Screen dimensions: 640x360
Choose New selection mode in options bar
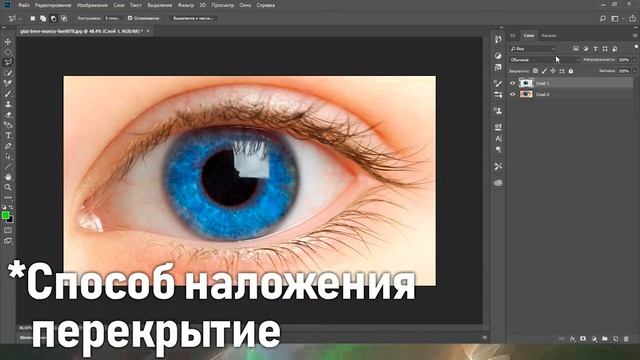33,18
